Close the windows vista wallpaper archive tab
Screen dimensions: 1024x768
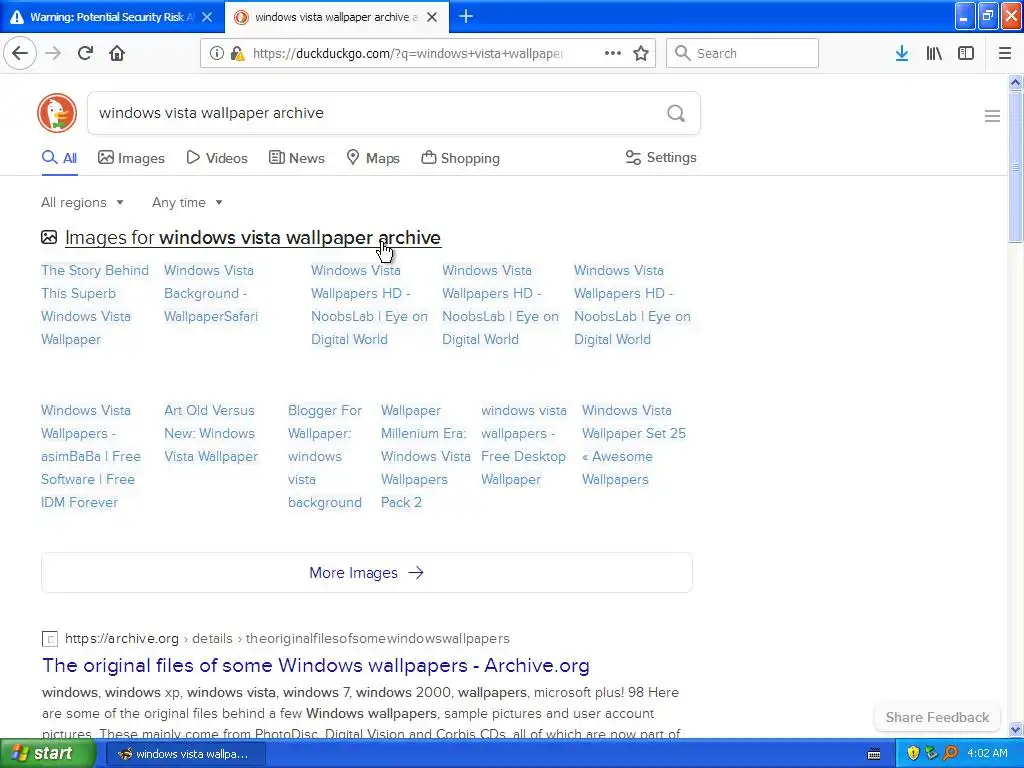click(432, 17)
